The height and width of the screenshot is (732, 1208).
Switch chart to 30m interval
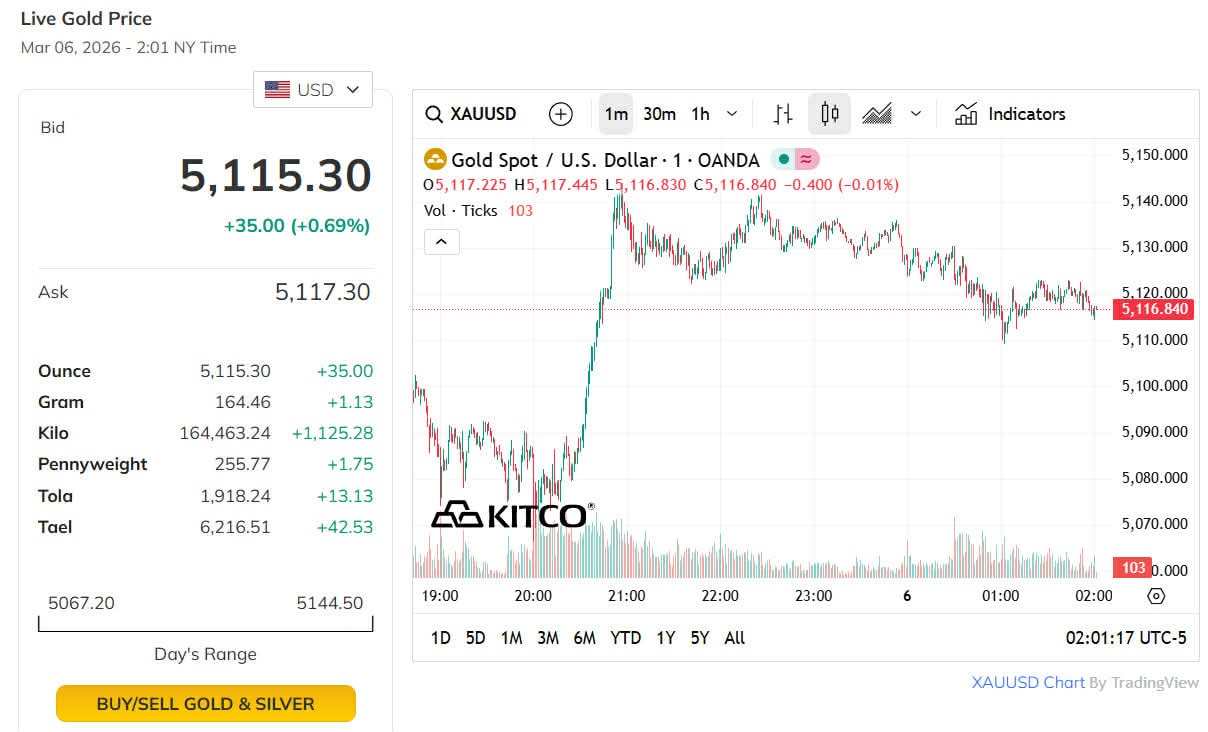pyautogui.click(x=659, y=114)
